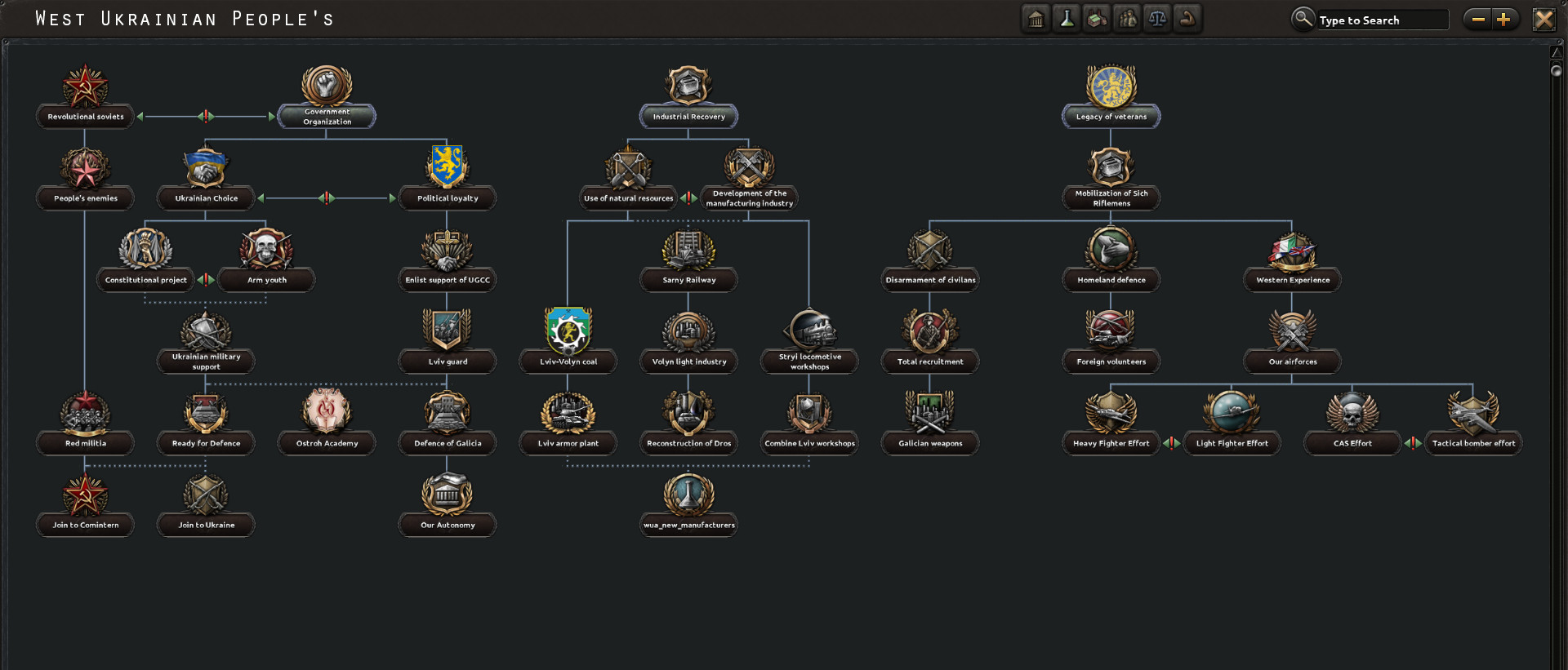Viewport: 1568px width, 670px height.
Task: Select the Arm youth skull icon
Action: [x=266, y=249]
